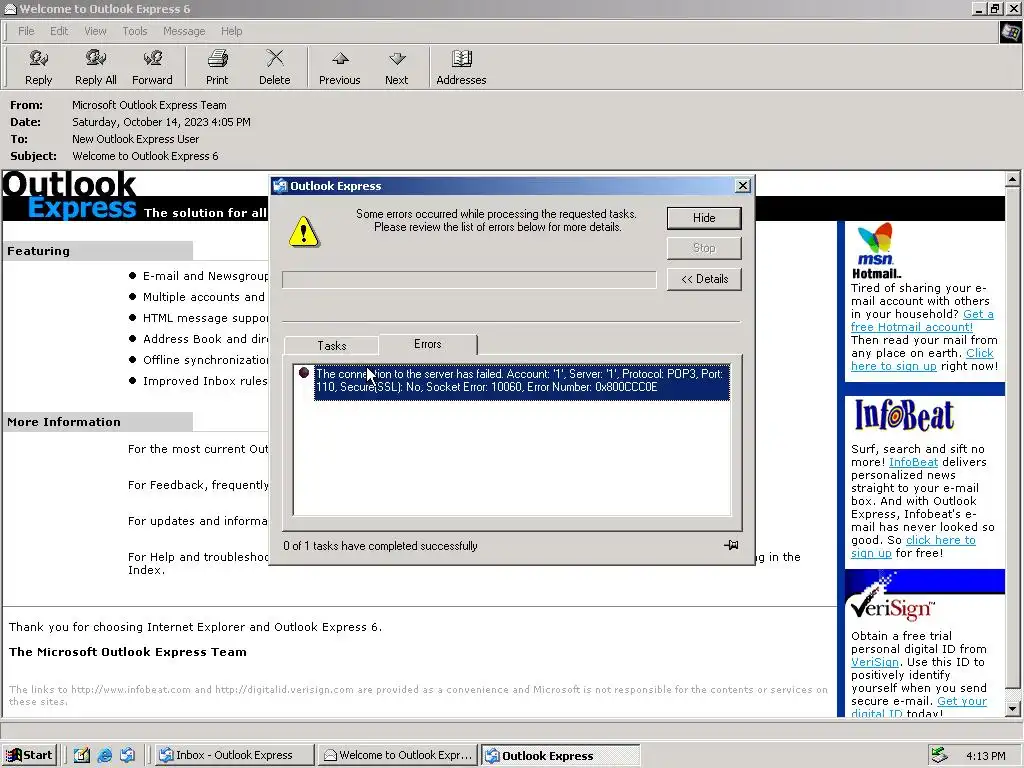
Task: Open the Click here to sign up Hotmail link
Action: click(x=922, y=359)
